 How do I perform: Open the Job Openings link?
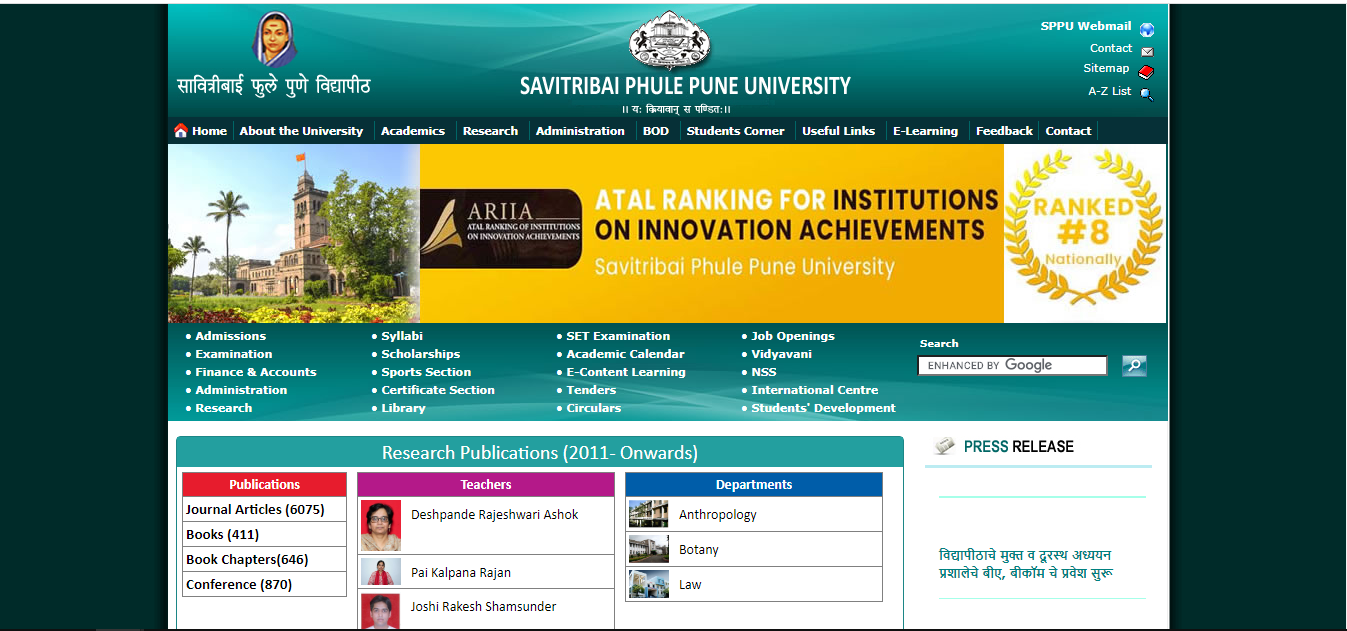(x=793, y=336)
